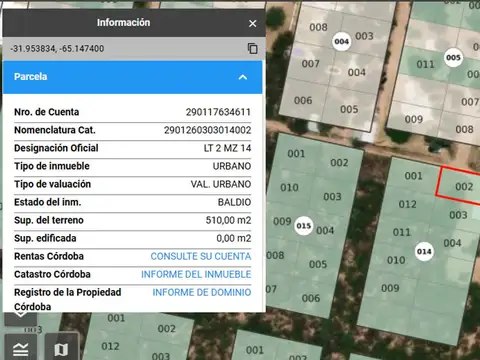480x360 pixels.
Task: Click the Rentas Córdoba label
Action: (49, 256)
